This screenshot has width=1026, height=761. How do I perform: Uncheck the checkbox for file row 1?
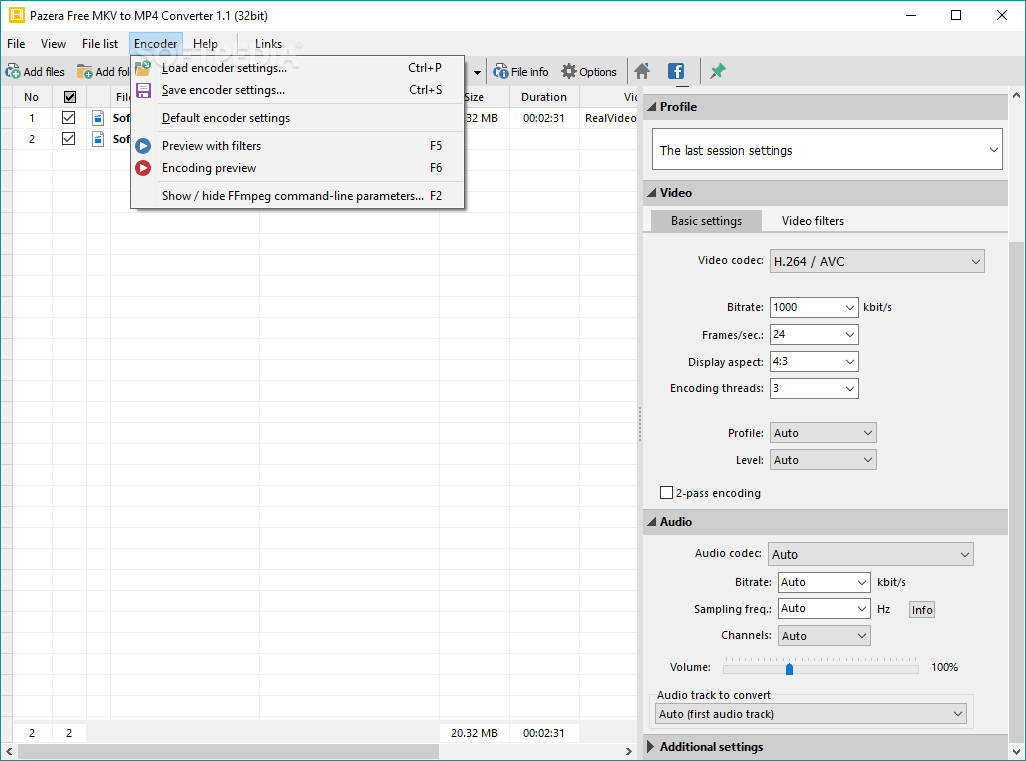(68, 118)
